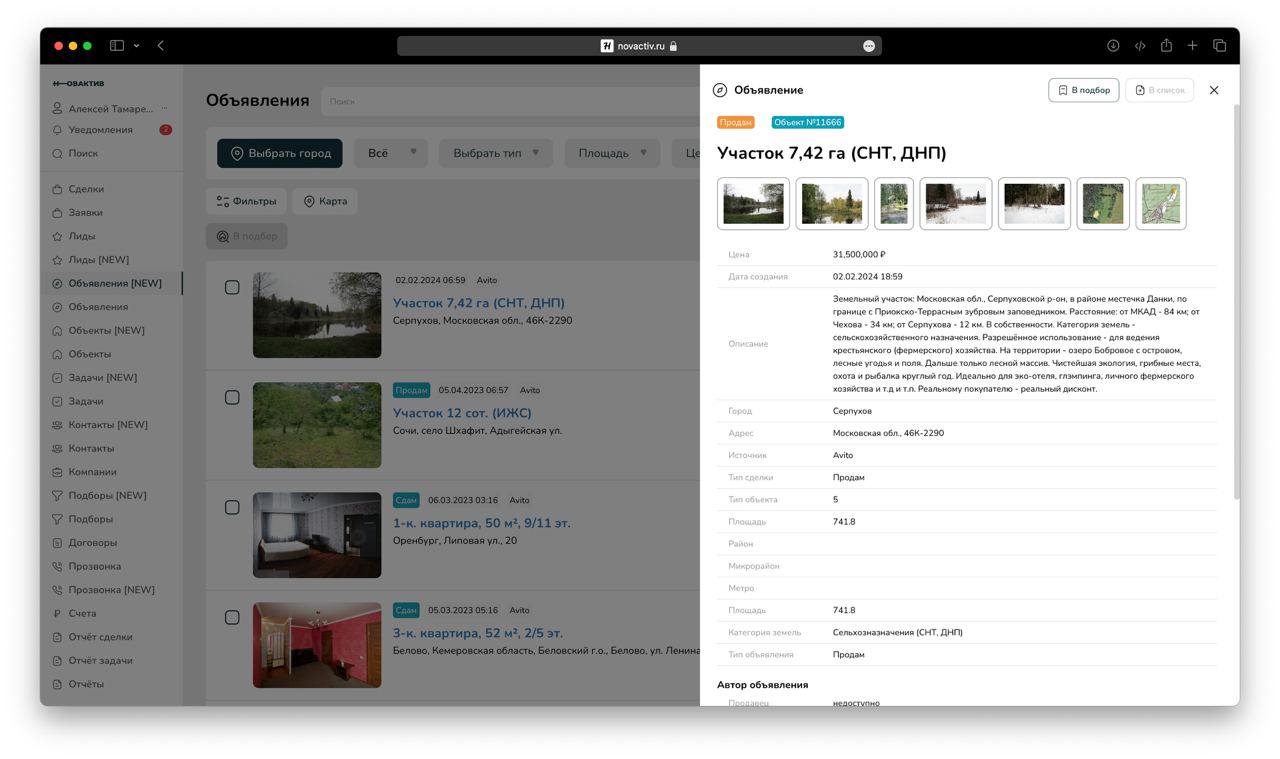Open the Участок 7,42 га listing title link

pos(479,303)
